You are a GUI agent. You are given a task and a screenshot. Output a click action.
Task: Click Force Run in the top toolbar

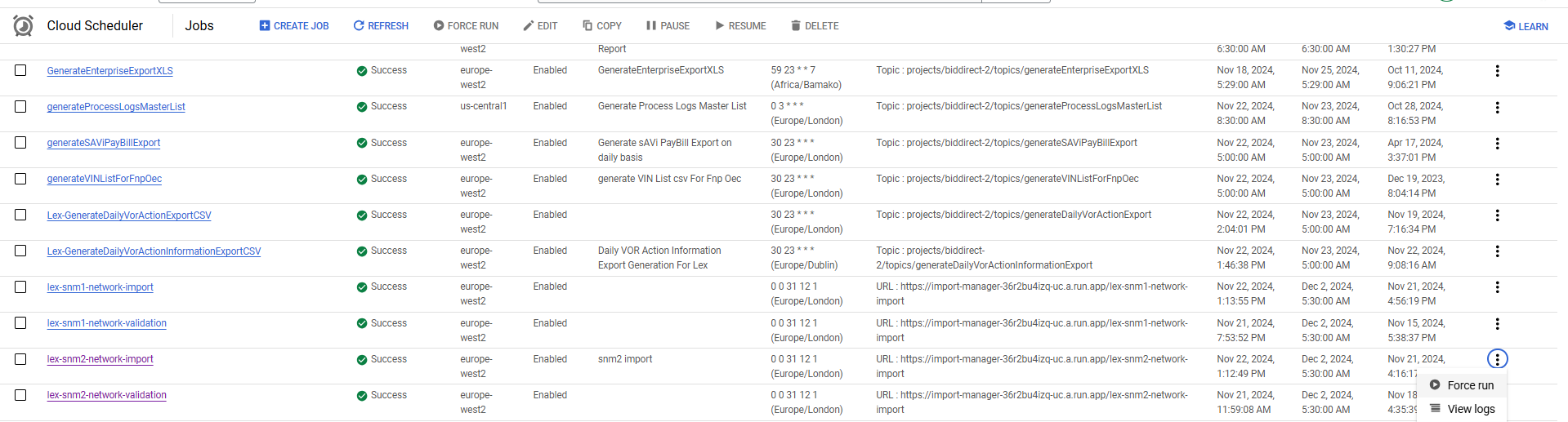pyautogui.click(x=466, y=26)
